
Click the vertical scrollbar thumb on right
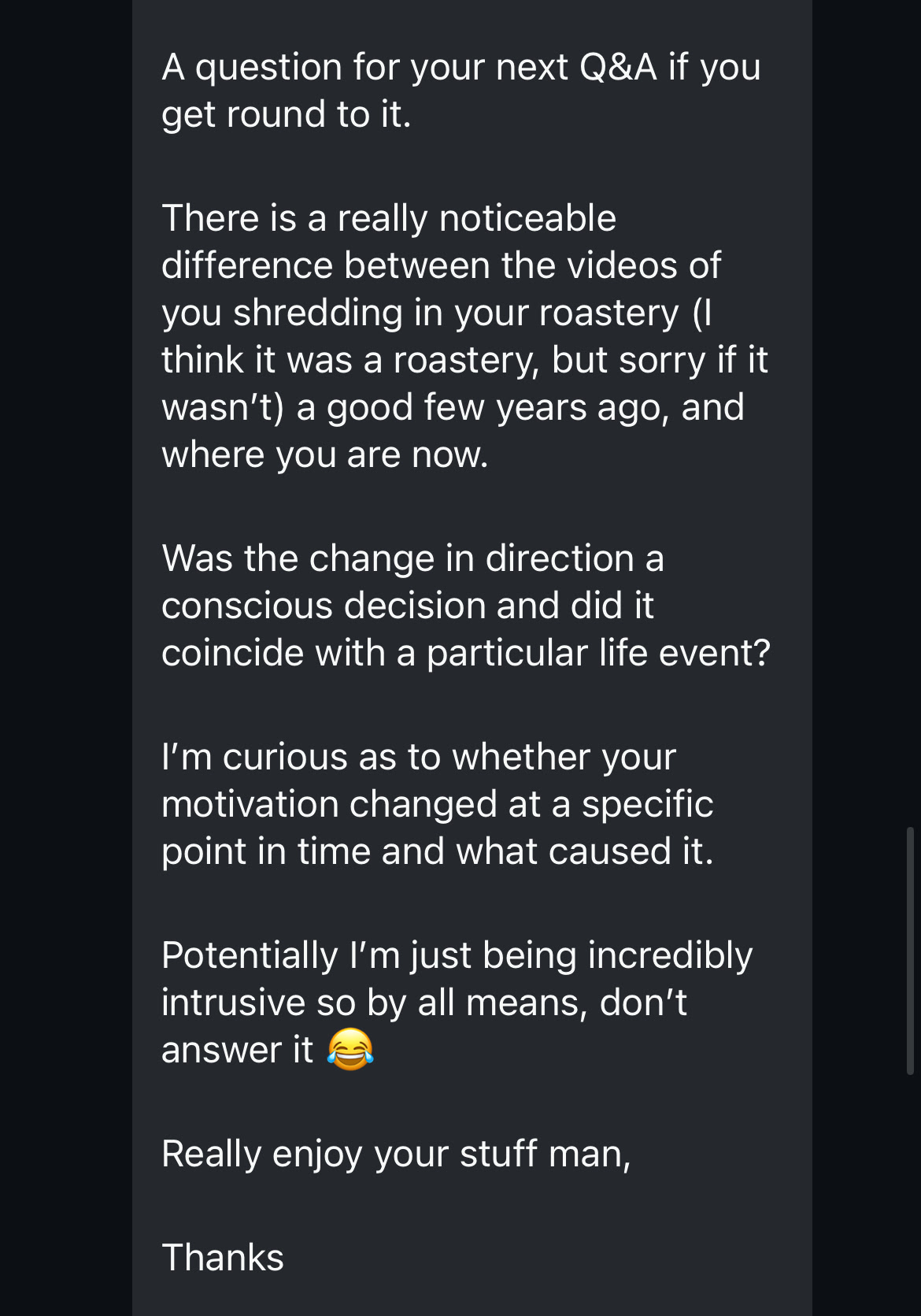click(x=910, y=950)
